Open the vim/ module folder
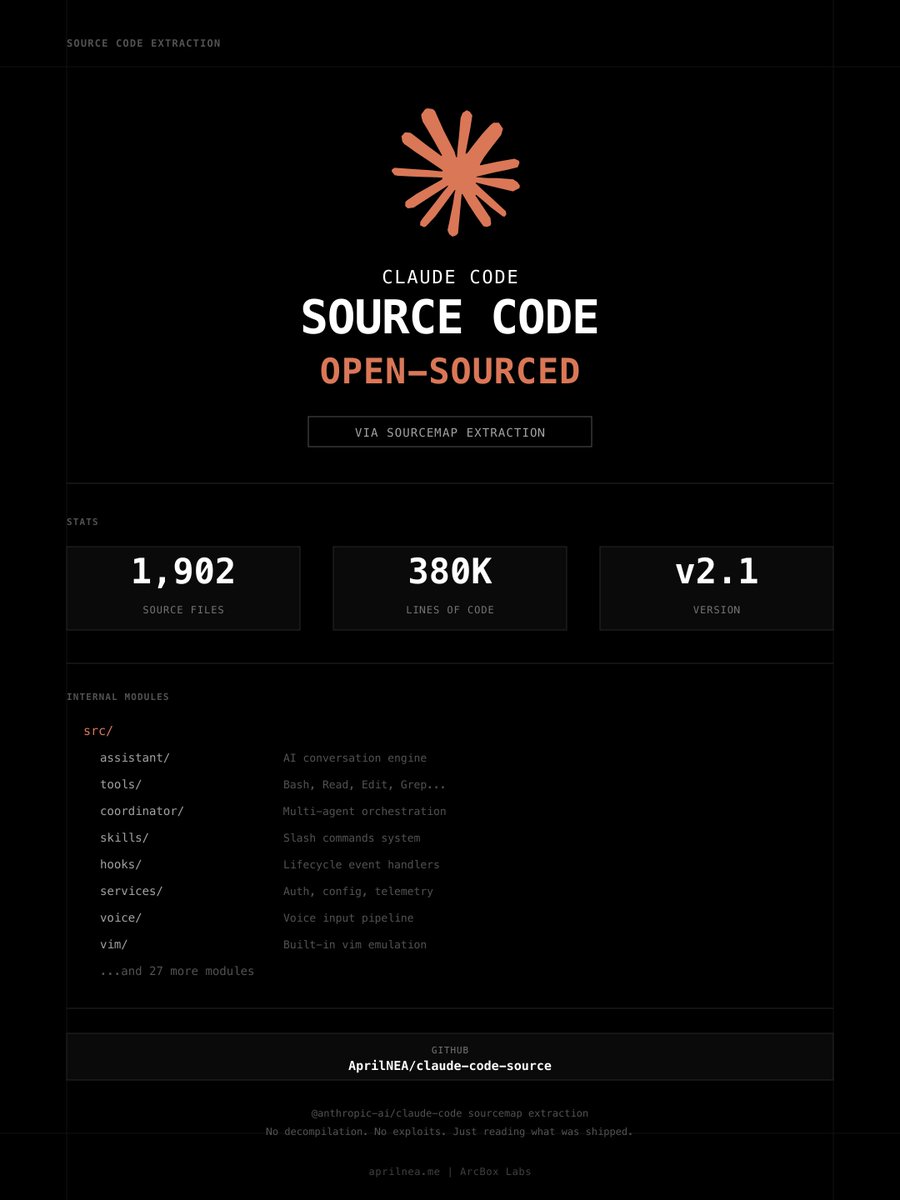 [114, 944]
